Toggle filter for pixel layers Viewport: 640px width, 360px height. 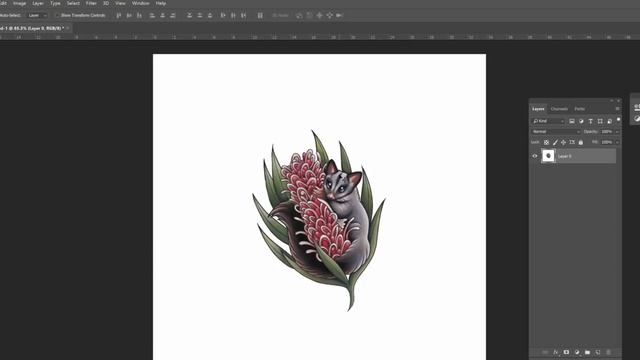point(572,121)
